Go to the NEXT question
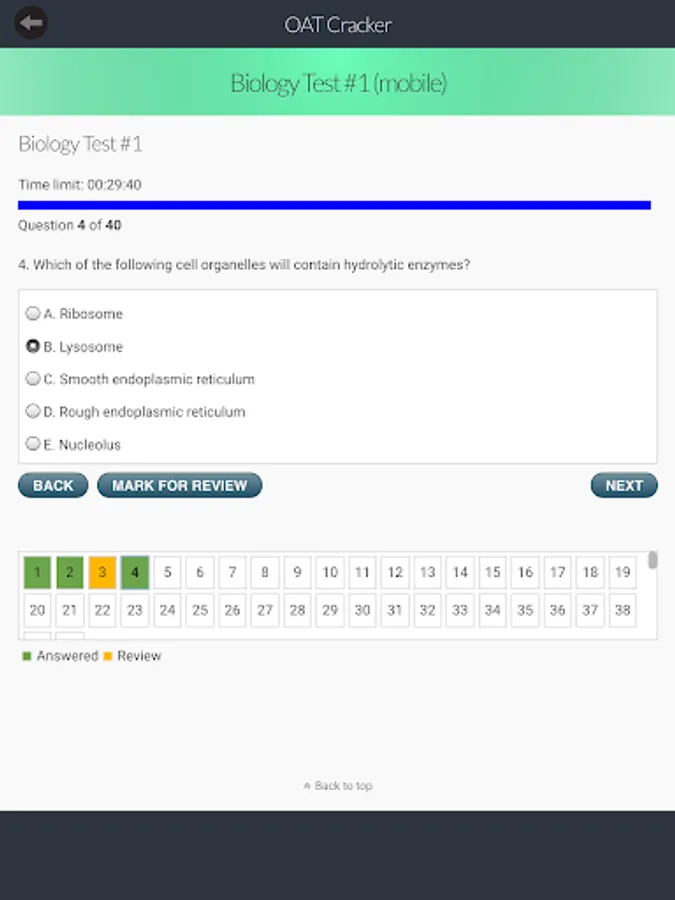 coord(623,485)
